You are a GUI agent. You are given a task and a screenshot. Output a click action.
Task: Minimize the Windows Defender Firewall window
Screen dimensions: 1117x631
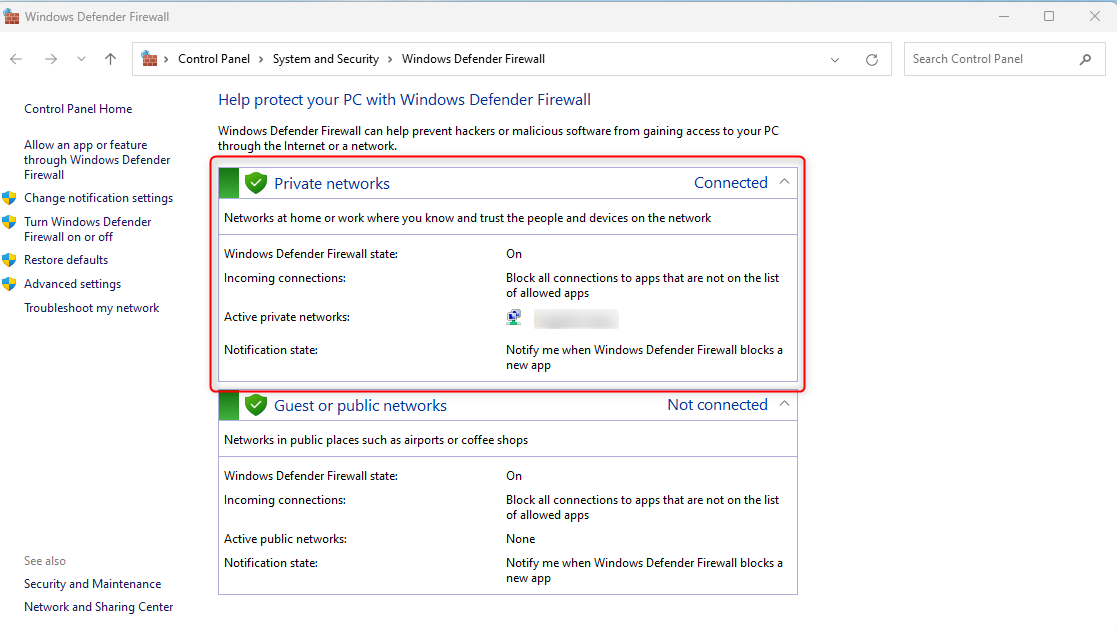[1004, 16]
